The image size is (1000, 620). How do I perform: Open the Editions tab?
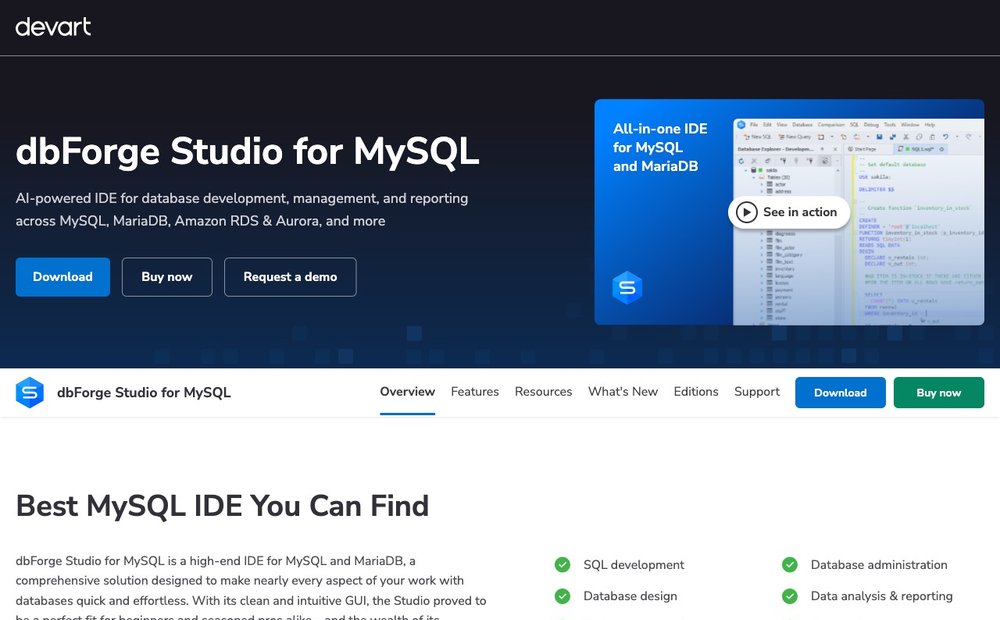click(696, 392)
